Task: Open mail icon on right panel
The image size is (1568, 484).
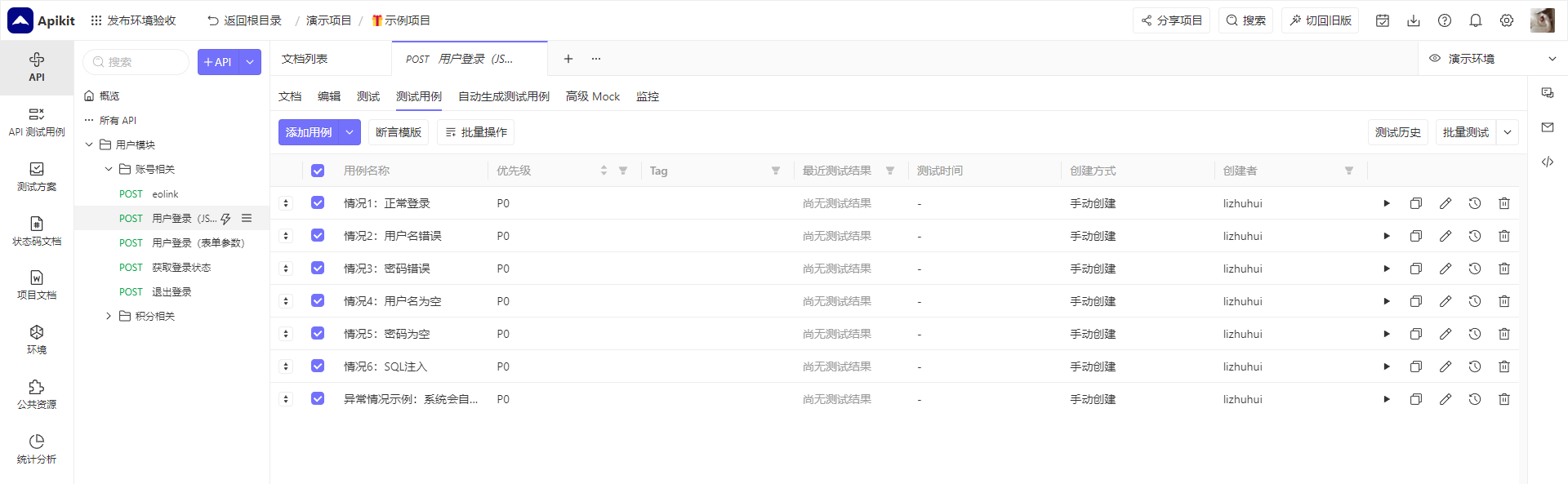Action: click(x=1547, y=127)
